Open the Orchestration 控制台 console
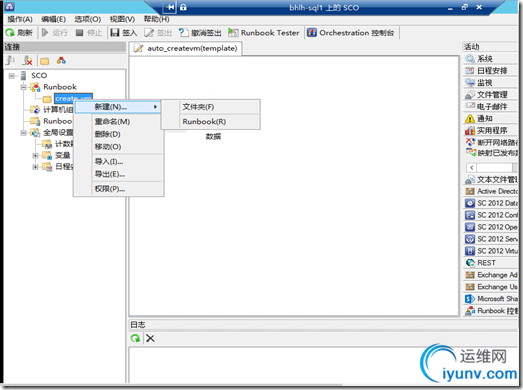Screen dimensions: 523x390 [x=350, y=33]
